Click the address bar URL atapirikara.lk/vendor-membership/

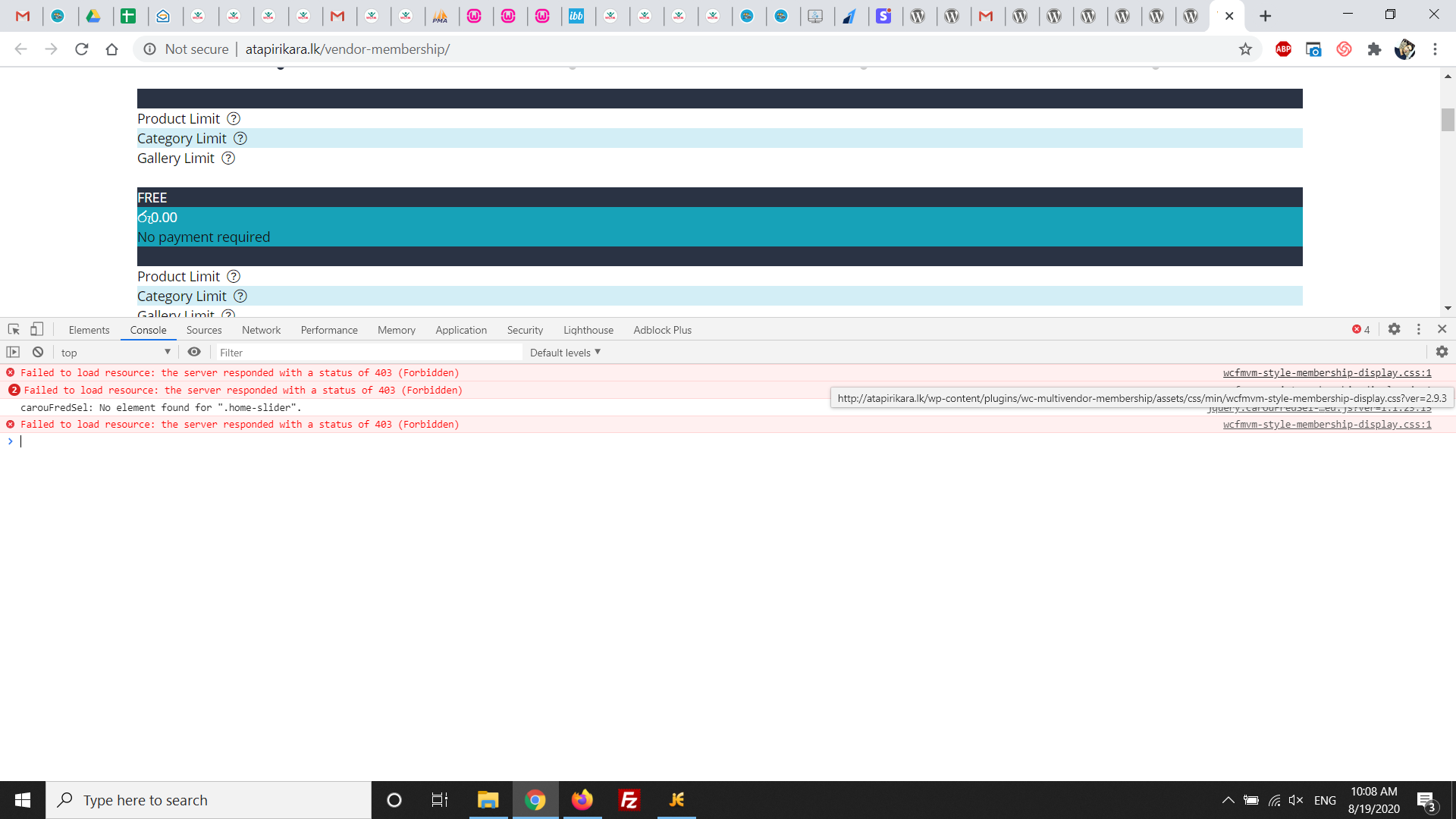347,49
